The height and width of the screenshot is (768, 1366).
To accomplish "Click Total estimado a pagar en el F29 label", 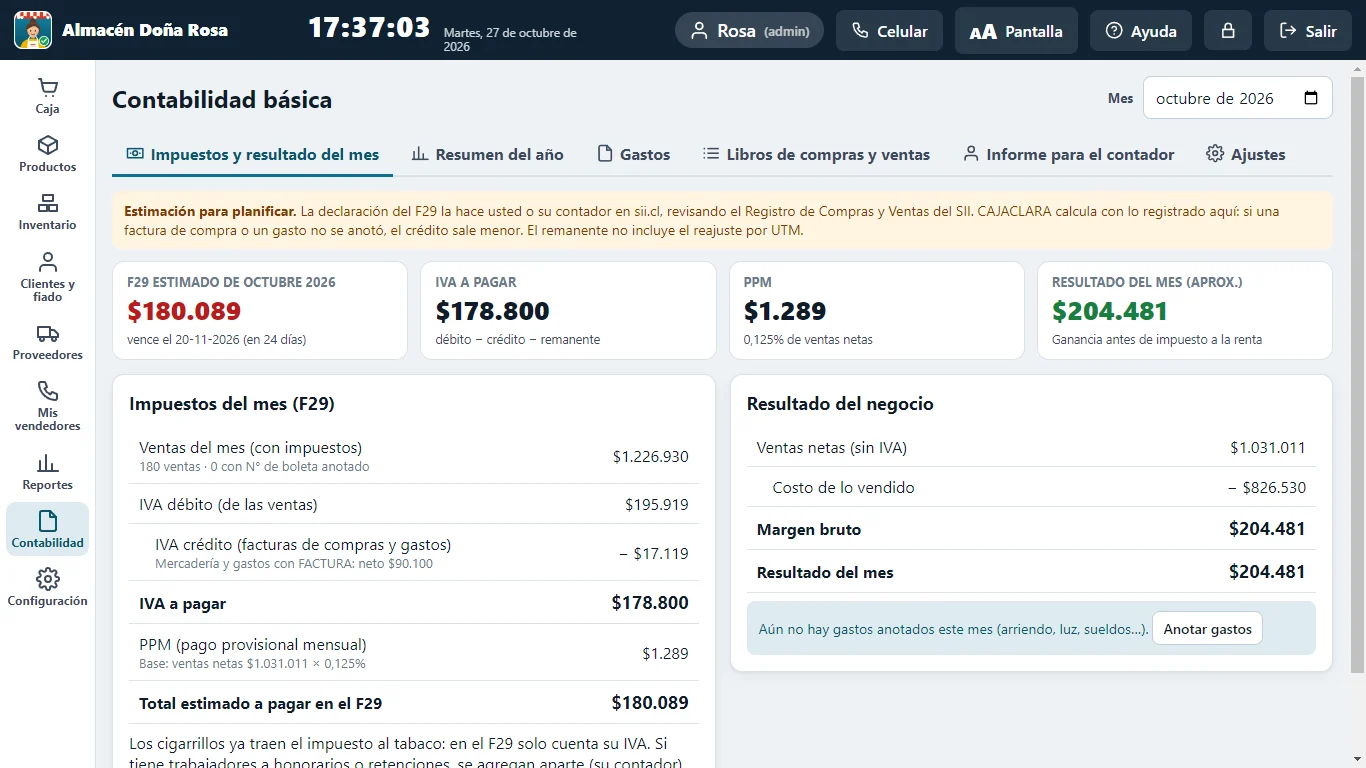I will [261, 703].
